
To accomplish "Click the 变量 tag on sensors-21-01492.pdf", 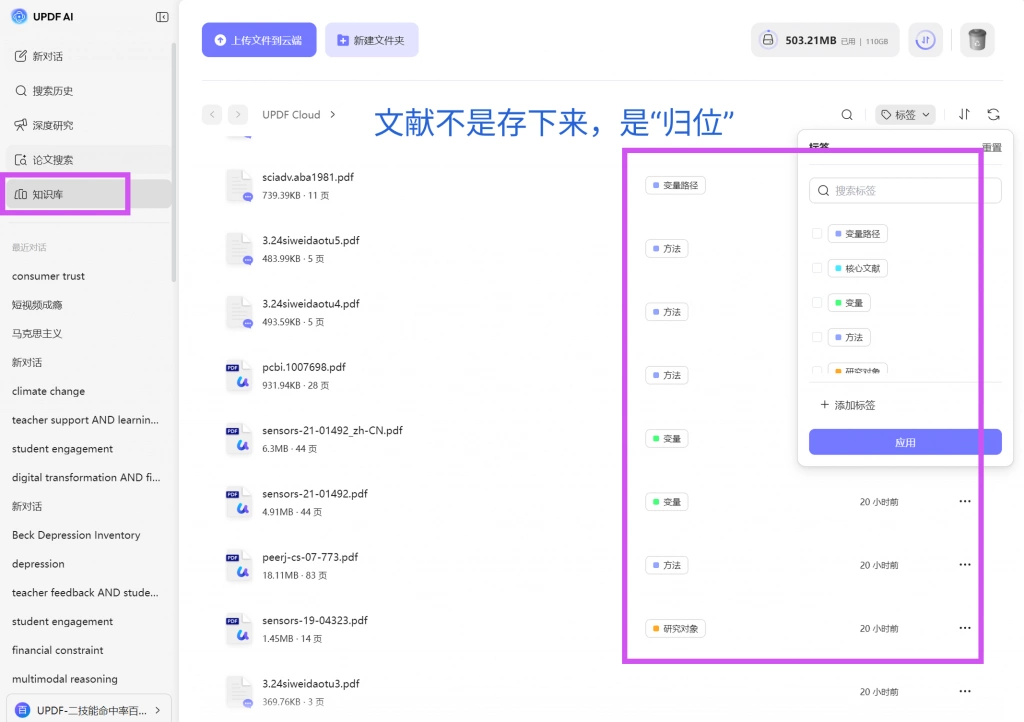I will click(x=667, y=502).
